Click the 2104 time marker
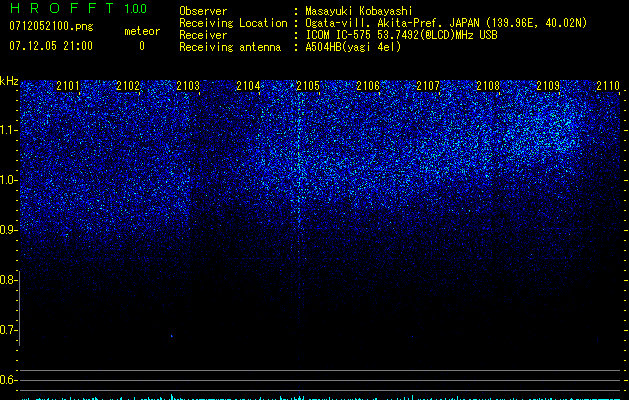 coord(248,85)
